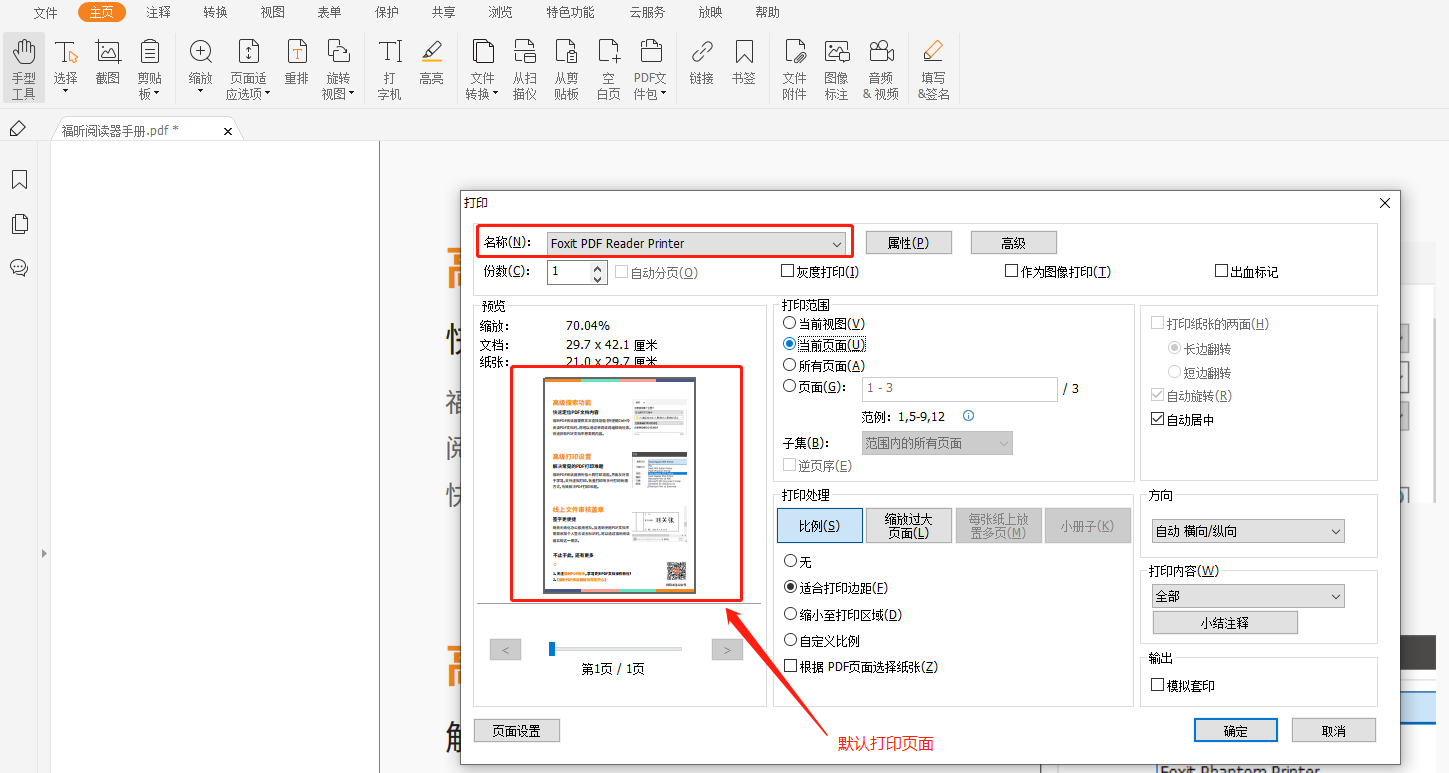Select the 所有页面 all pages radio button
This screenshot has height=773, width=1449.
click(x=790, y=366)
